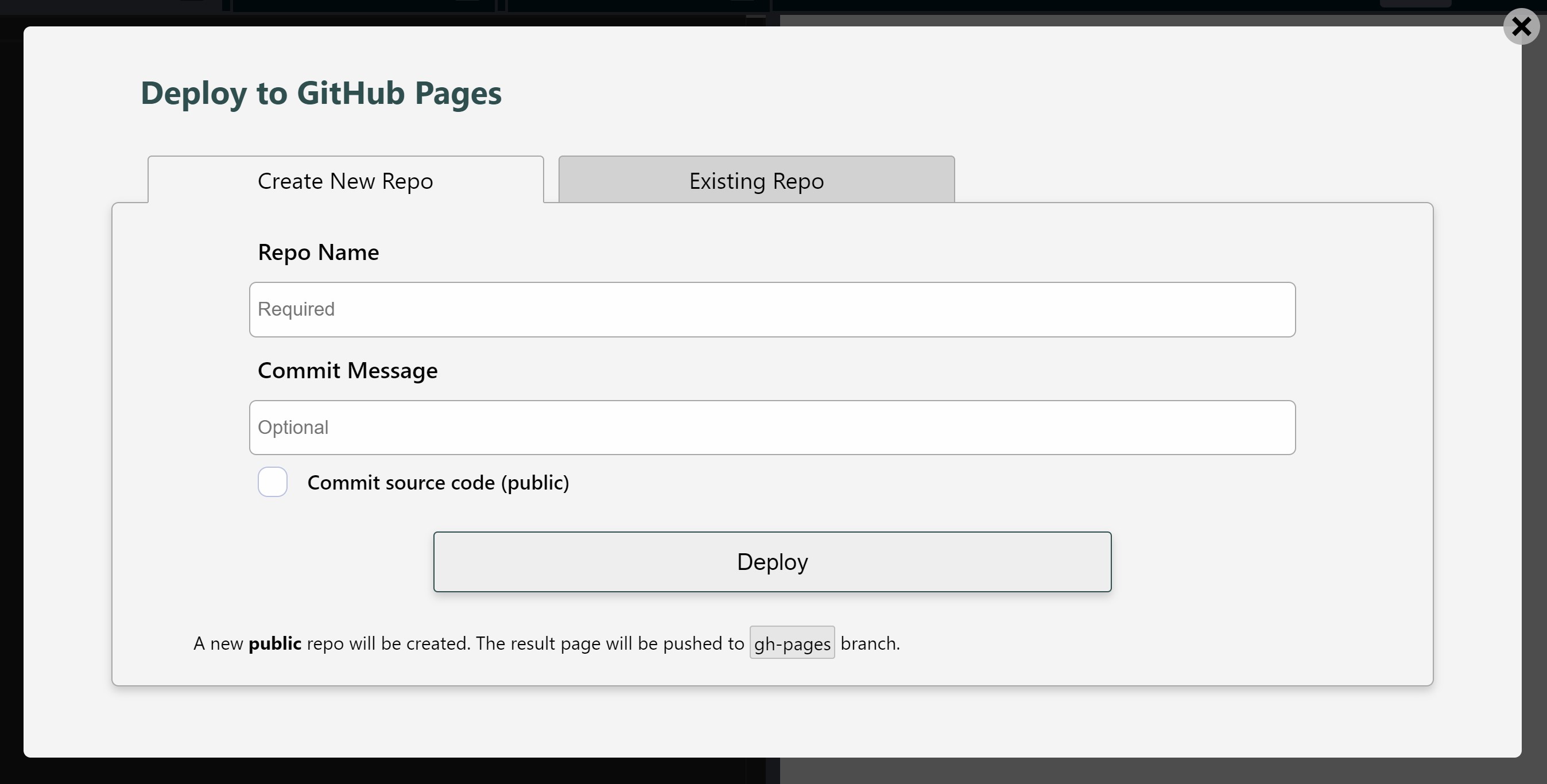Switch to the Existing Repo tab
This screenshot has height=784, width=1547.
pos(755,180)
